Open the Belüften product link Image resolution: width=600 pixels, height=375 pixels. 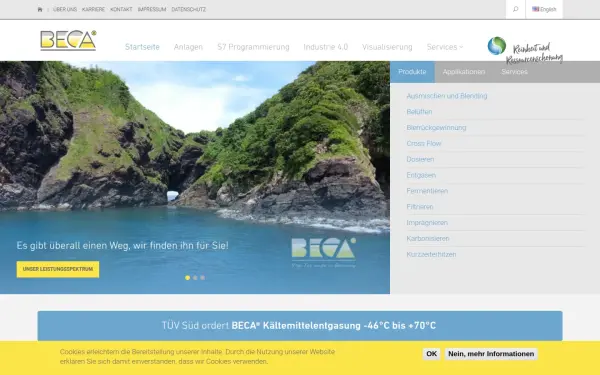[419, 112]
